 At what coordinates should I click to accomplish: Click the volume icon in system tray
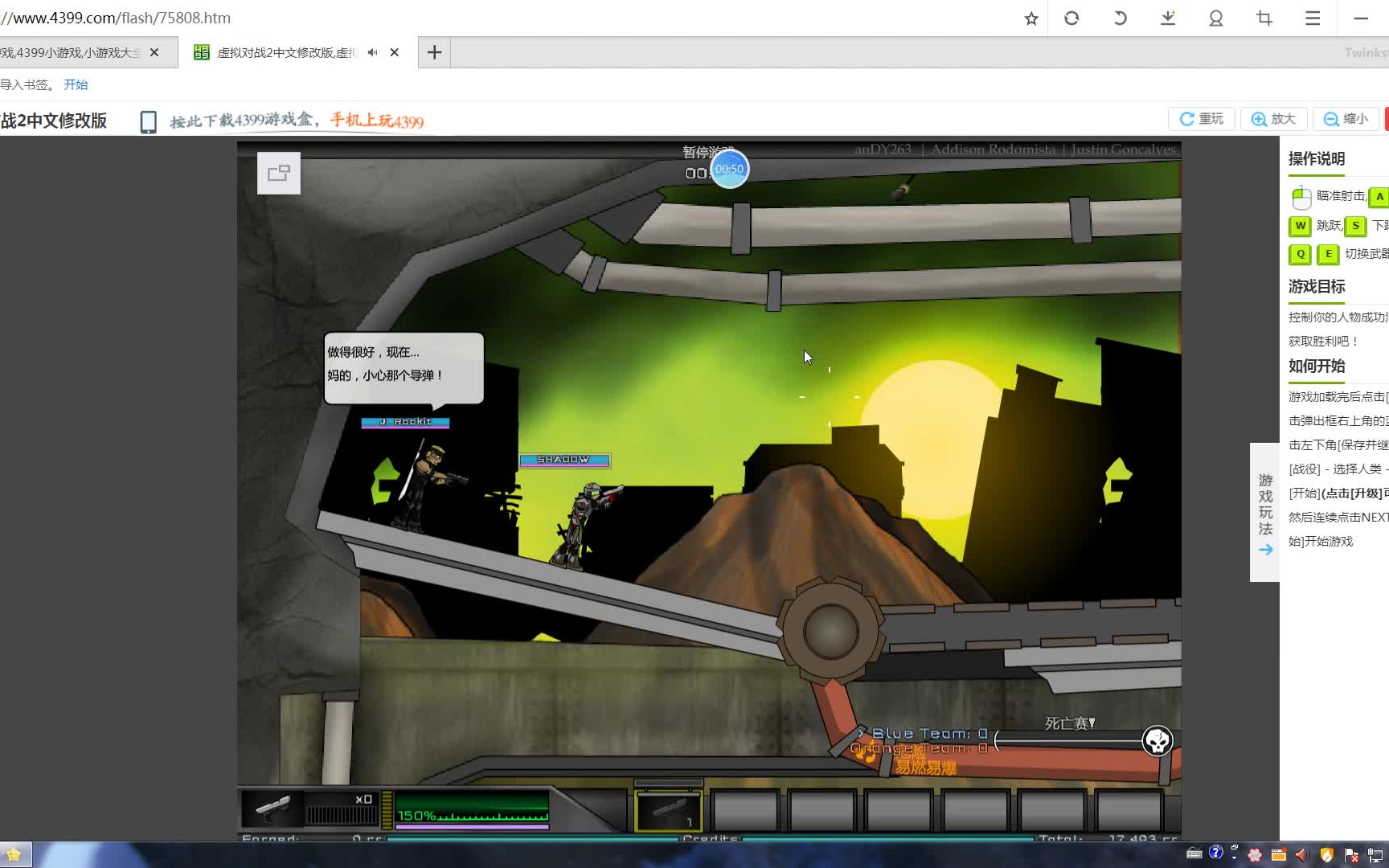1301,854
